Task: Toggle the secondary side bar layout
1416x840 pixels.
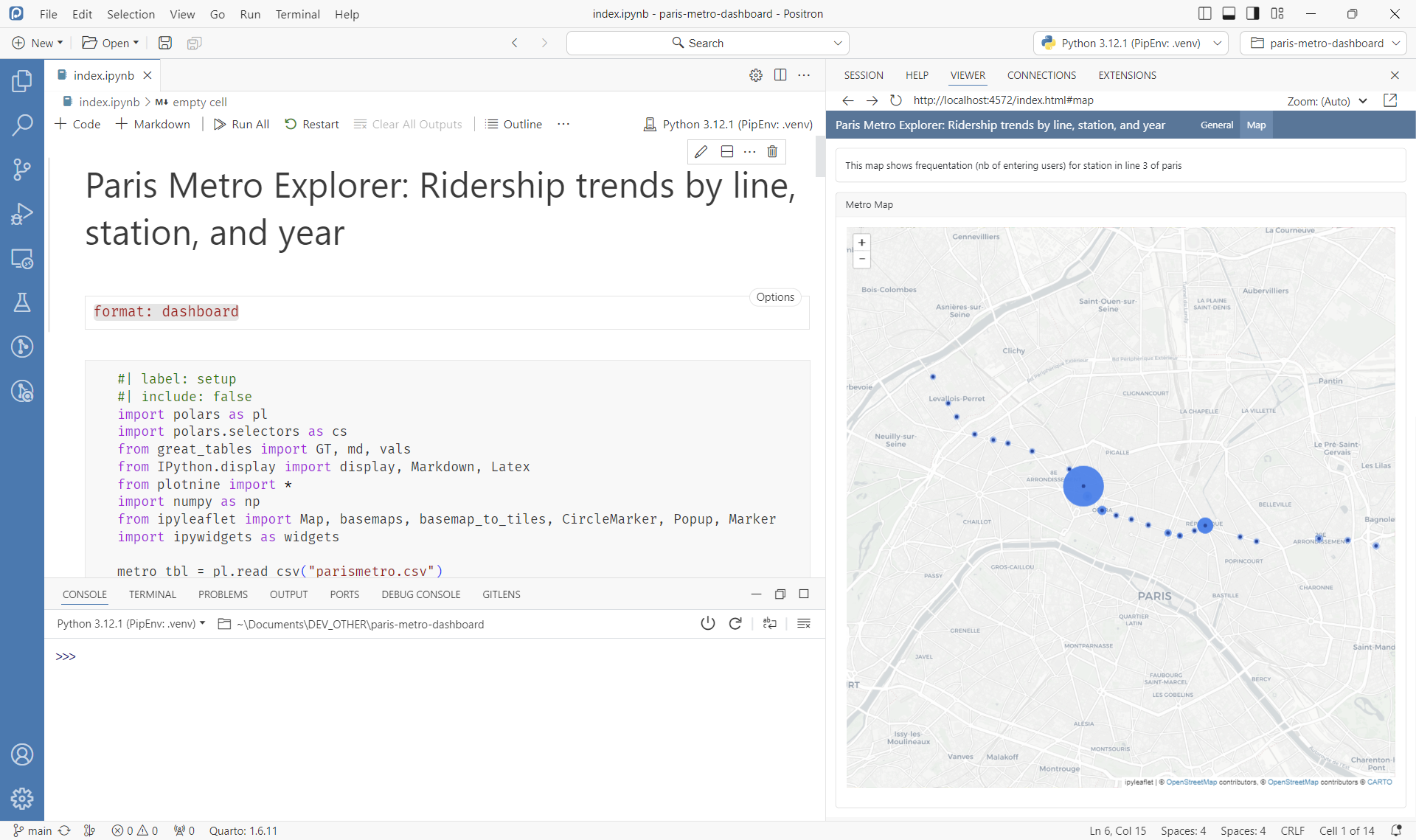Action: [1253, 13]
